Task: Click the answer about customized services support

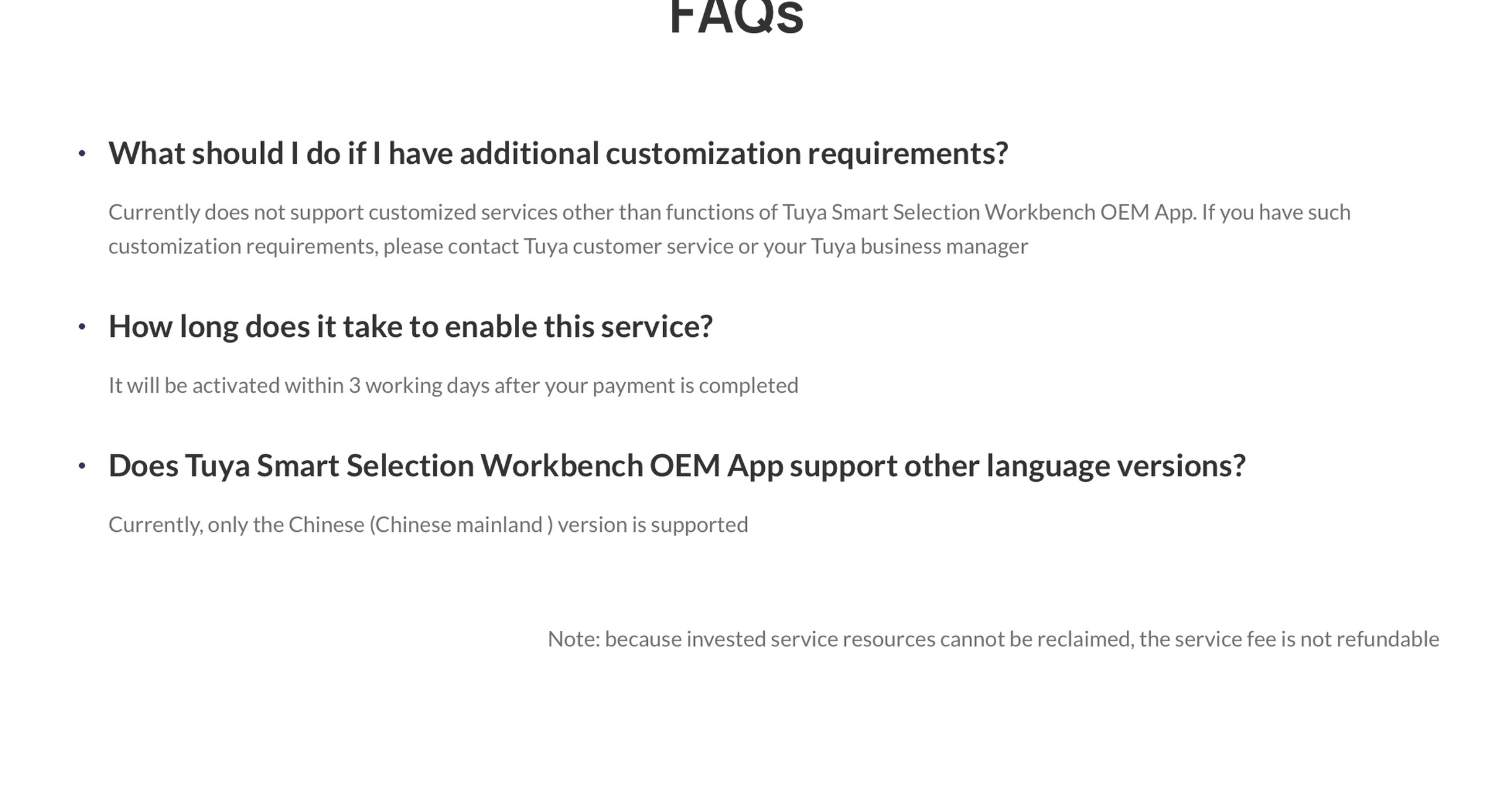Action: 730,229
